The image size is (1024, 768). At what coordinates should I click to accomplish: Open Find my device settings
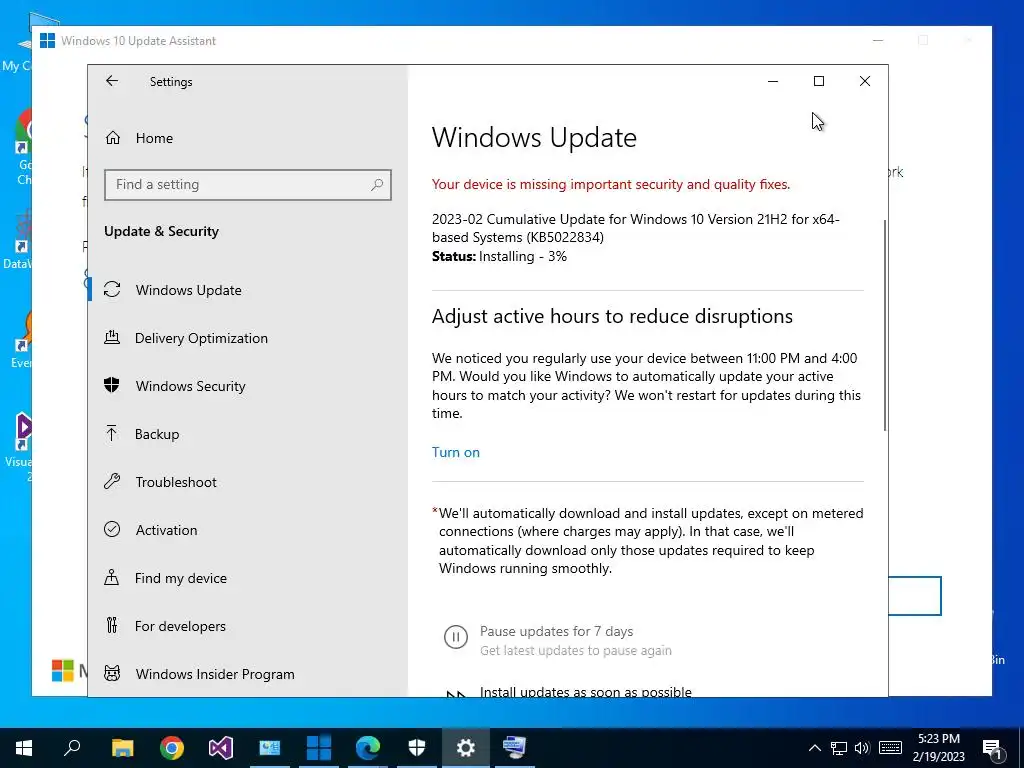coord(248,578)
